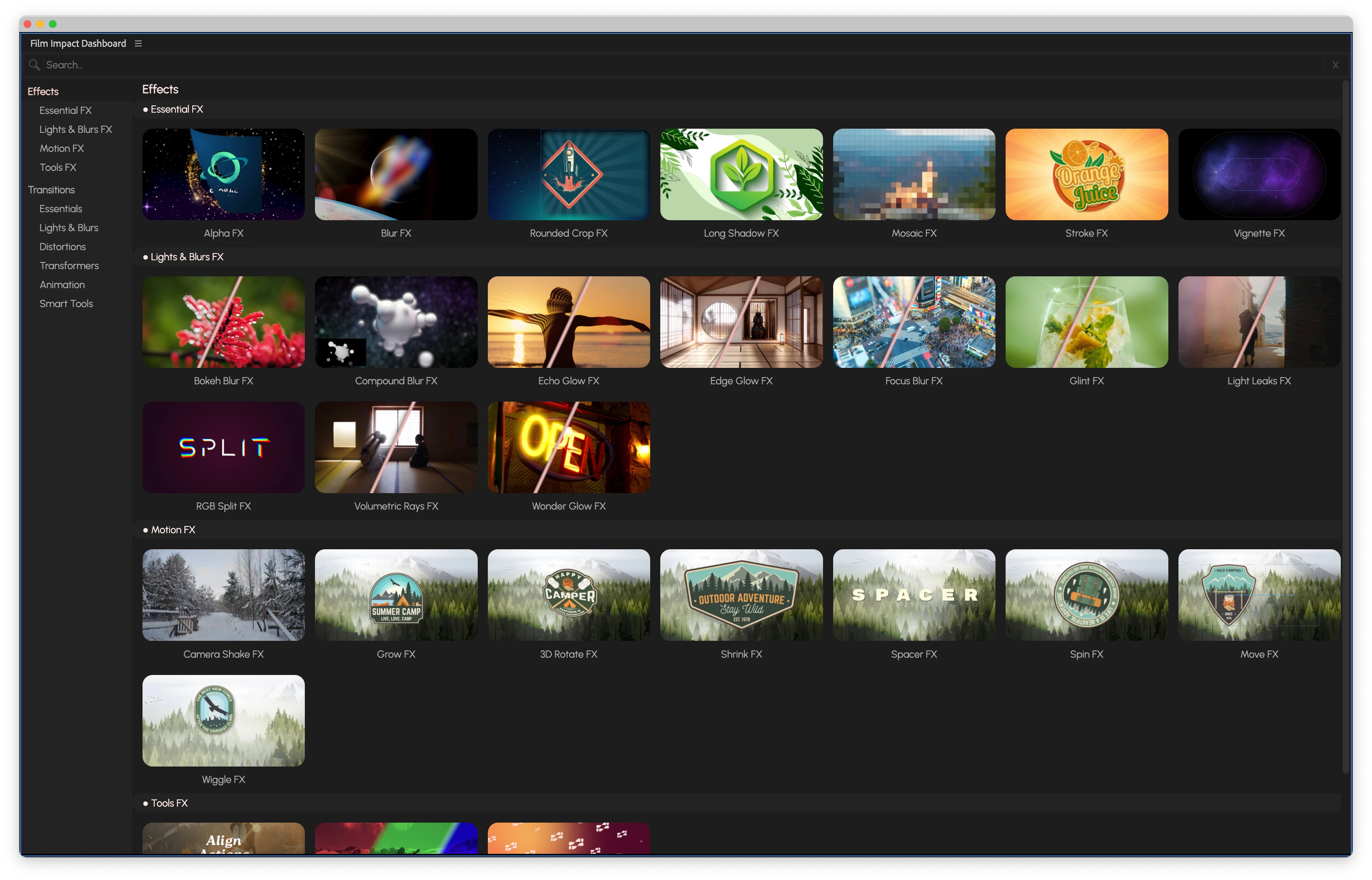This screenshot has height=880, width=1372.
Task: Open Distortions in the sidebar
Action: point(62,247)
